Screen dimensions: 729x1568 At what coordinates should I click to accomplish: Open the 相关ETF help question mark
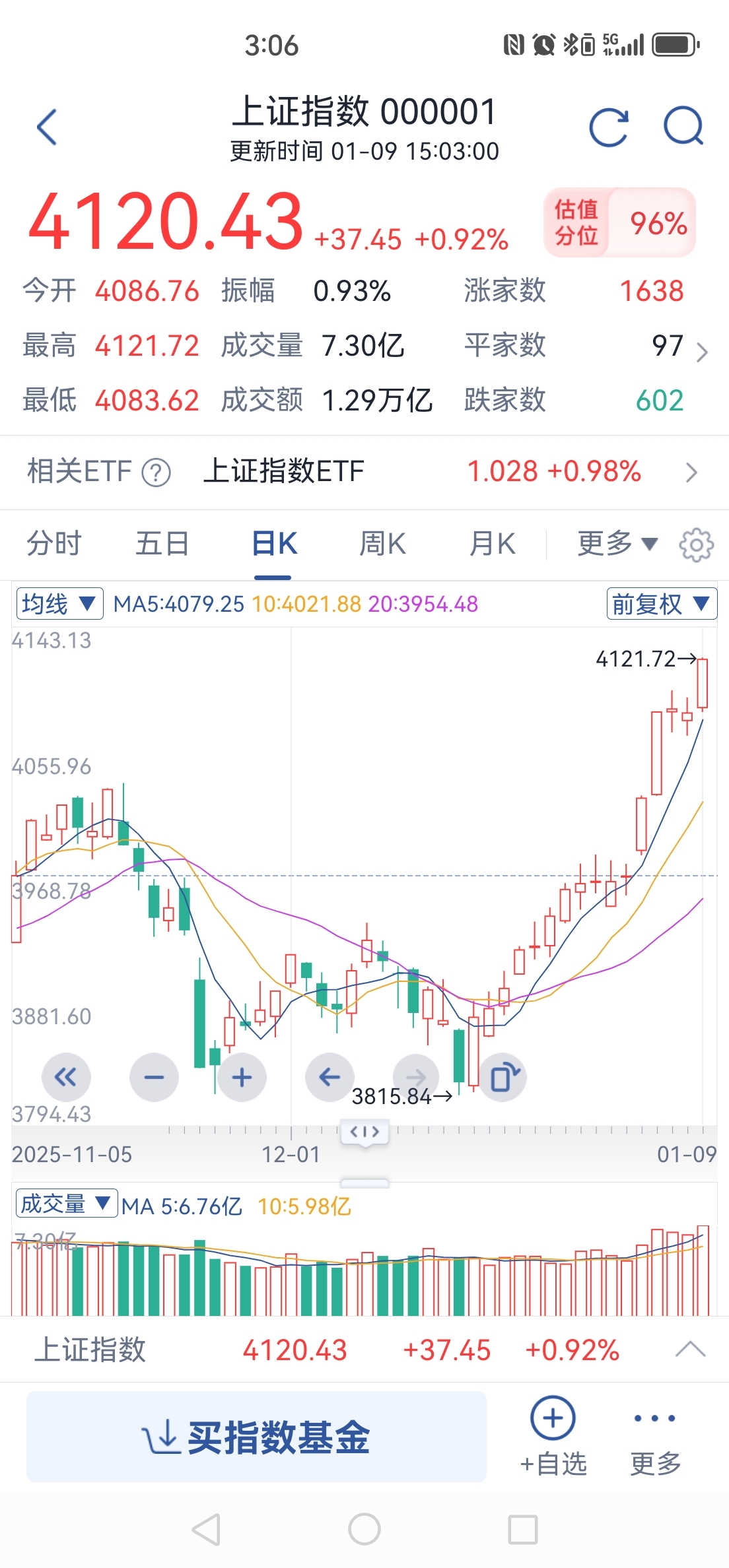pos(156,473)
